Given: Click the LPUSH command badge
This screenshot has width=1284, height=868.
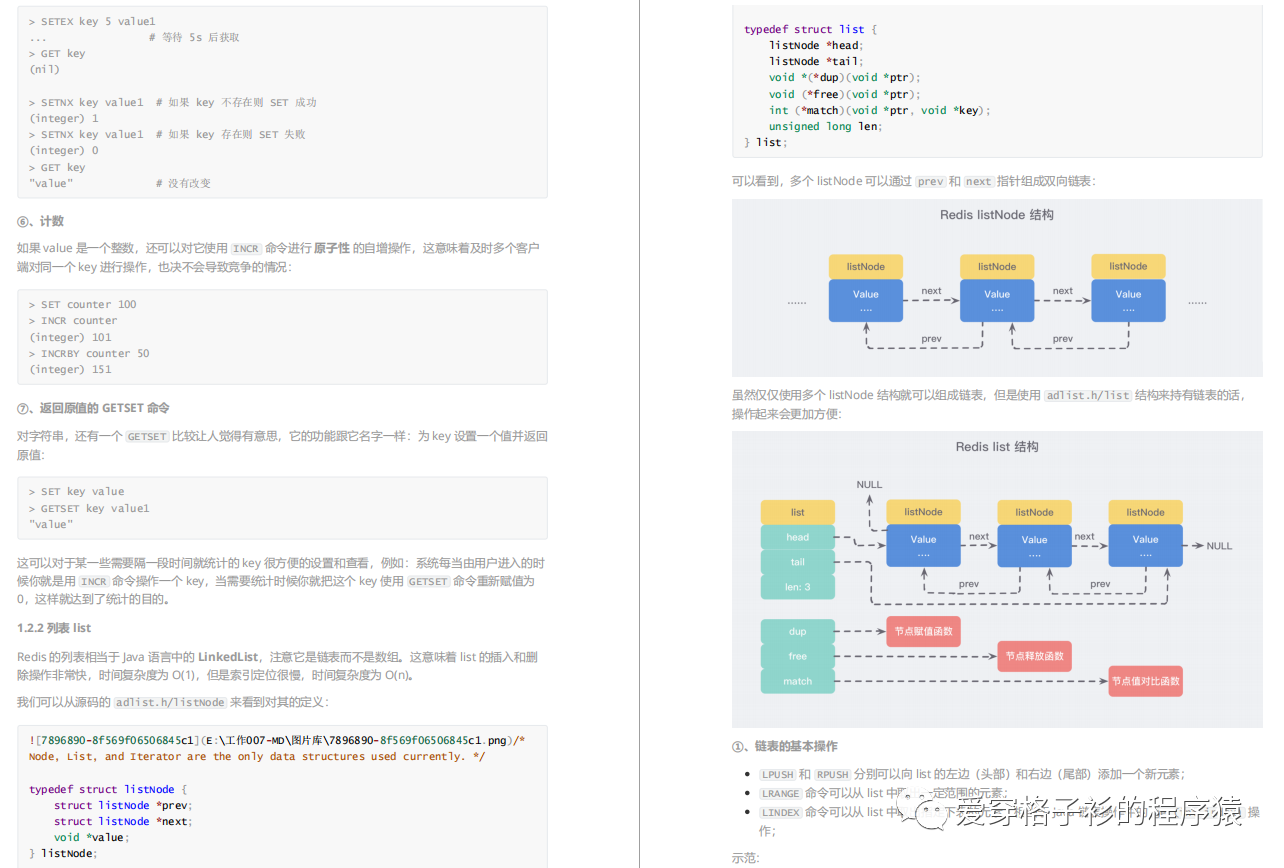Looking at the screenshot, I should (777, 774).
